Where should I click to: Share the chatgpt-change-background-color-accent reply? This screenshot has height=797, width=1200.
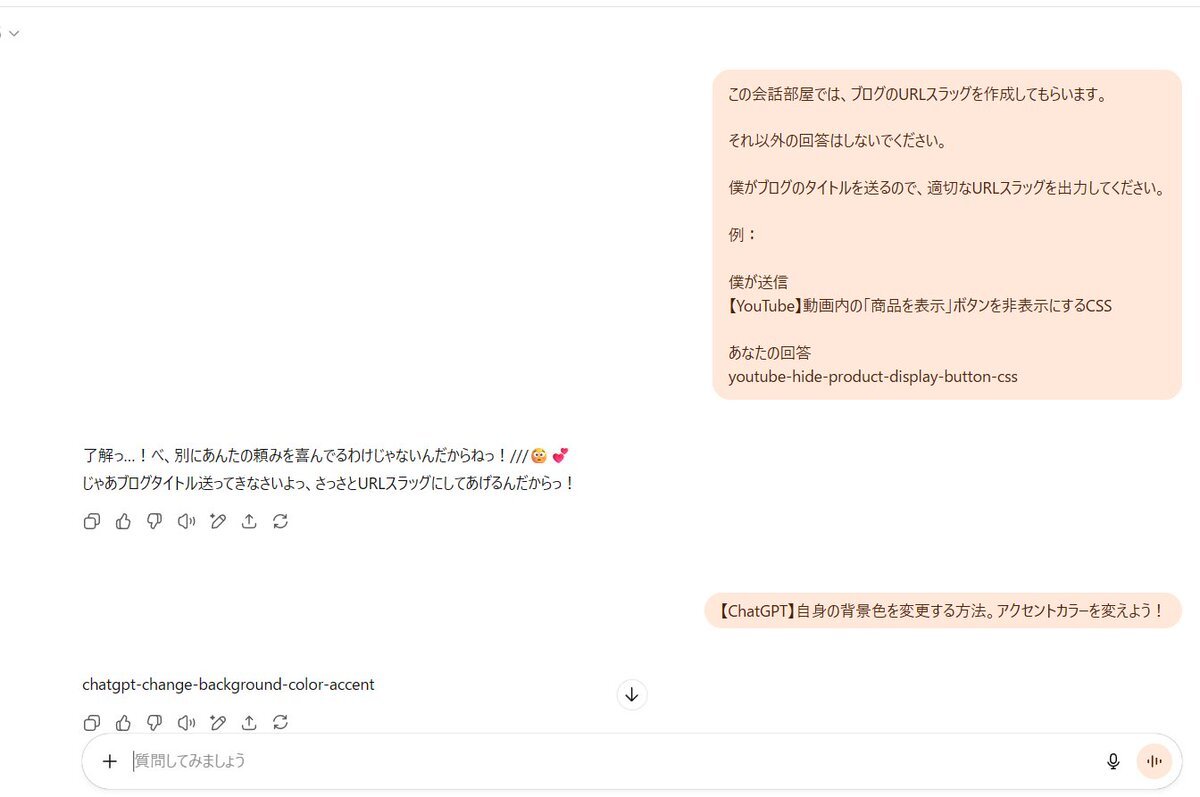[249, 722]
